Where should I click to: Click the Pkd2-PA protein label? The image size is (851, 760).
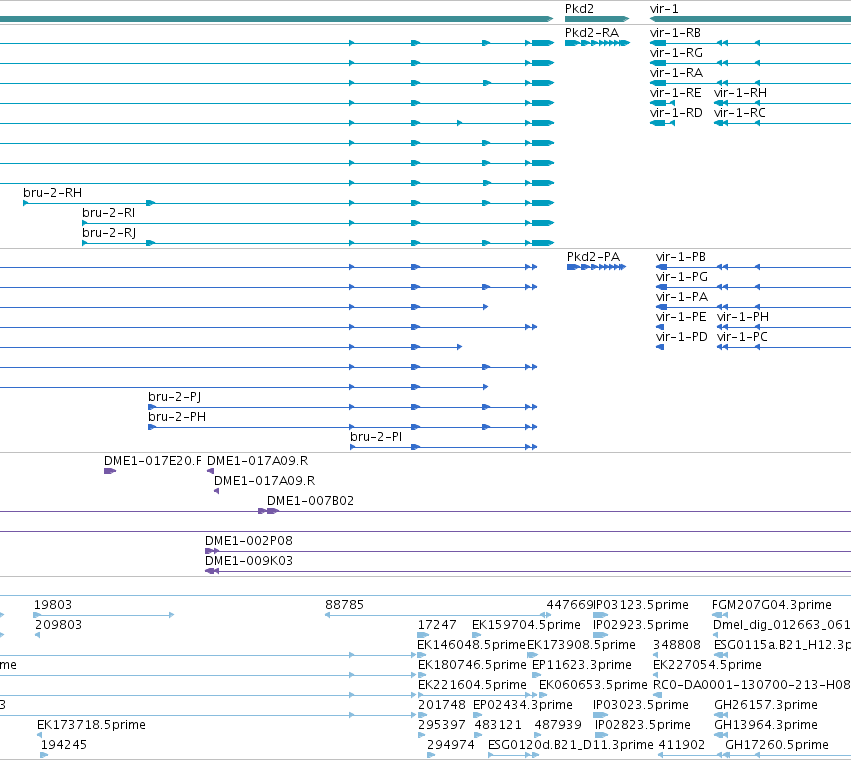(593, 257)
